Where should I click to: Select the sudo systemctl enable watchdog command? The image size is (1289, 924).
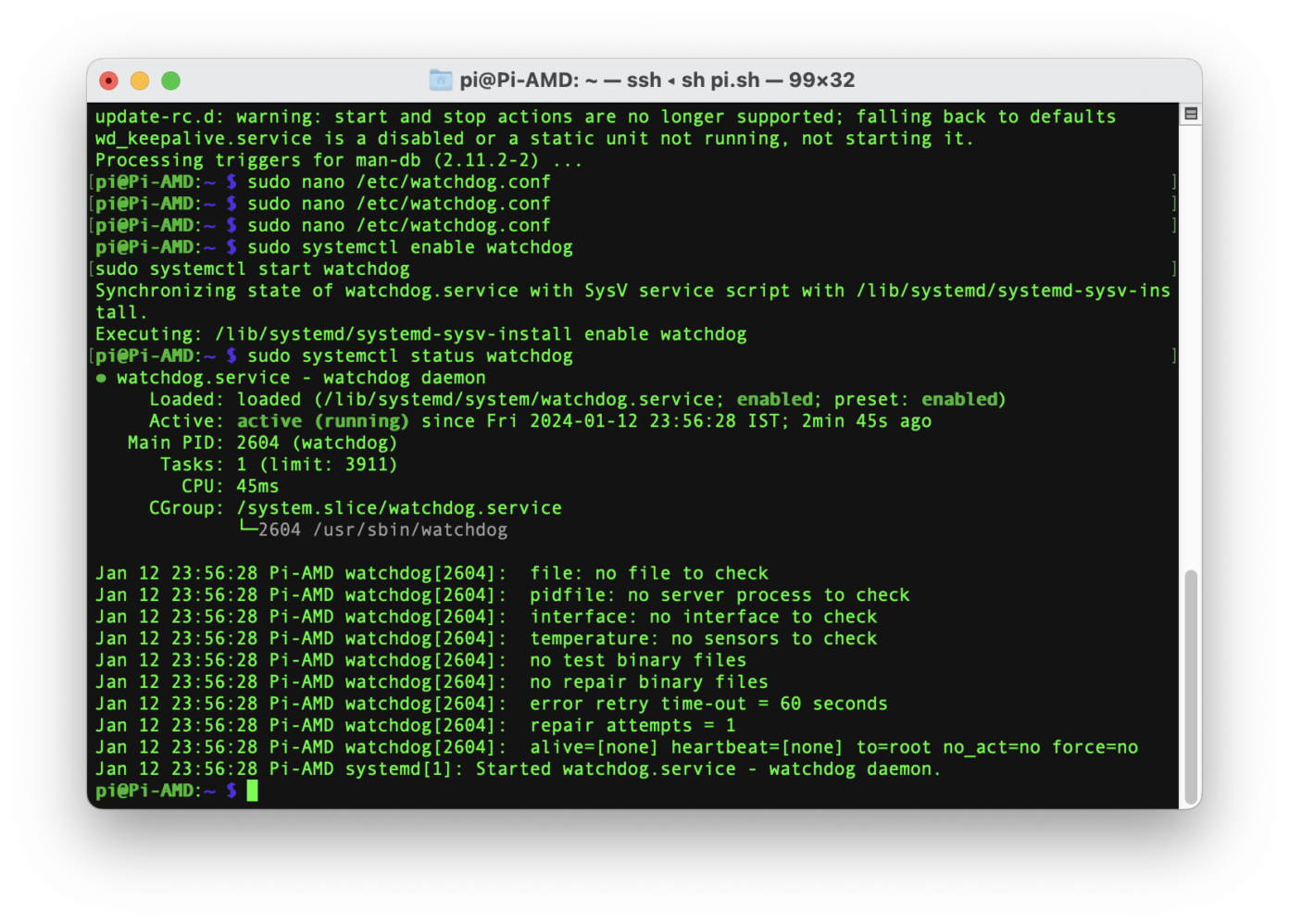click(410, 247)
